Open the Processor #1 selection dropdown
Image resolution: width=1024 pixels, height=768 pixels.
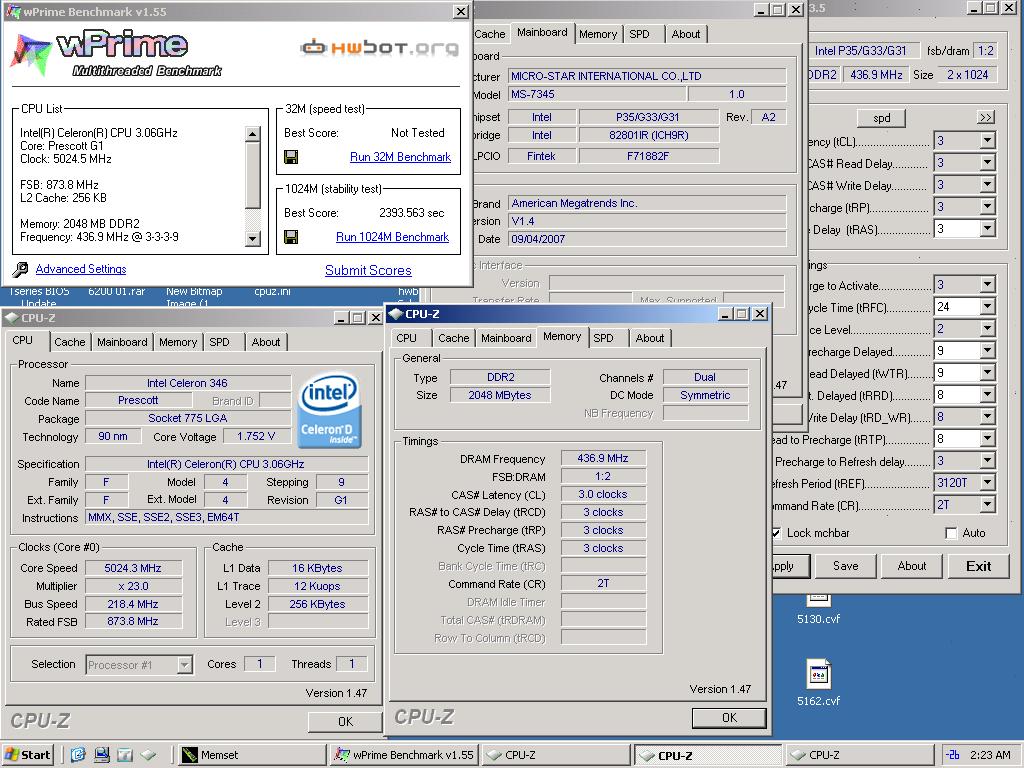pyautogui.click(x=185, y=665)
